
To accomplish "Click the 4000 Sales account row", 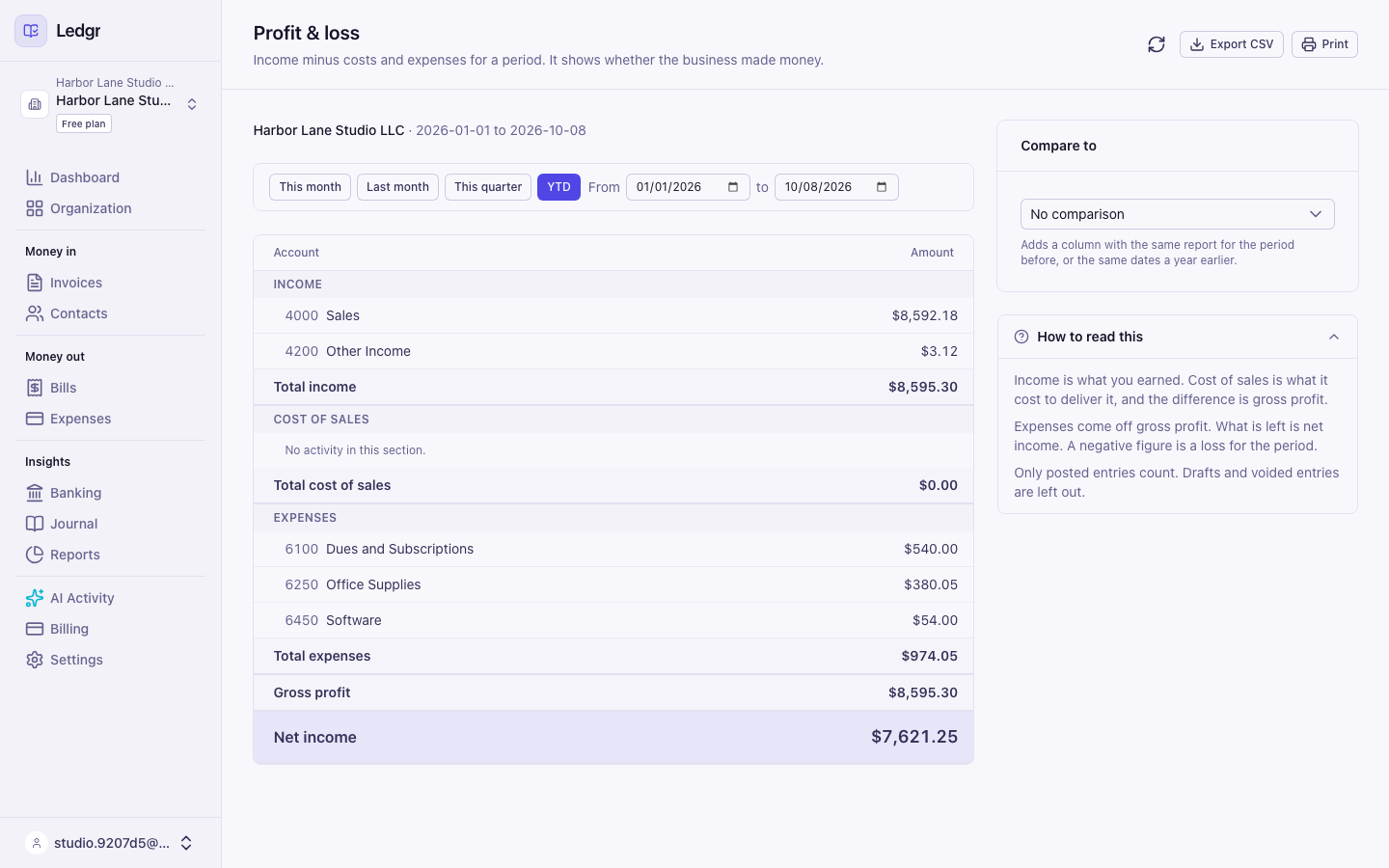I will (613, 315).
